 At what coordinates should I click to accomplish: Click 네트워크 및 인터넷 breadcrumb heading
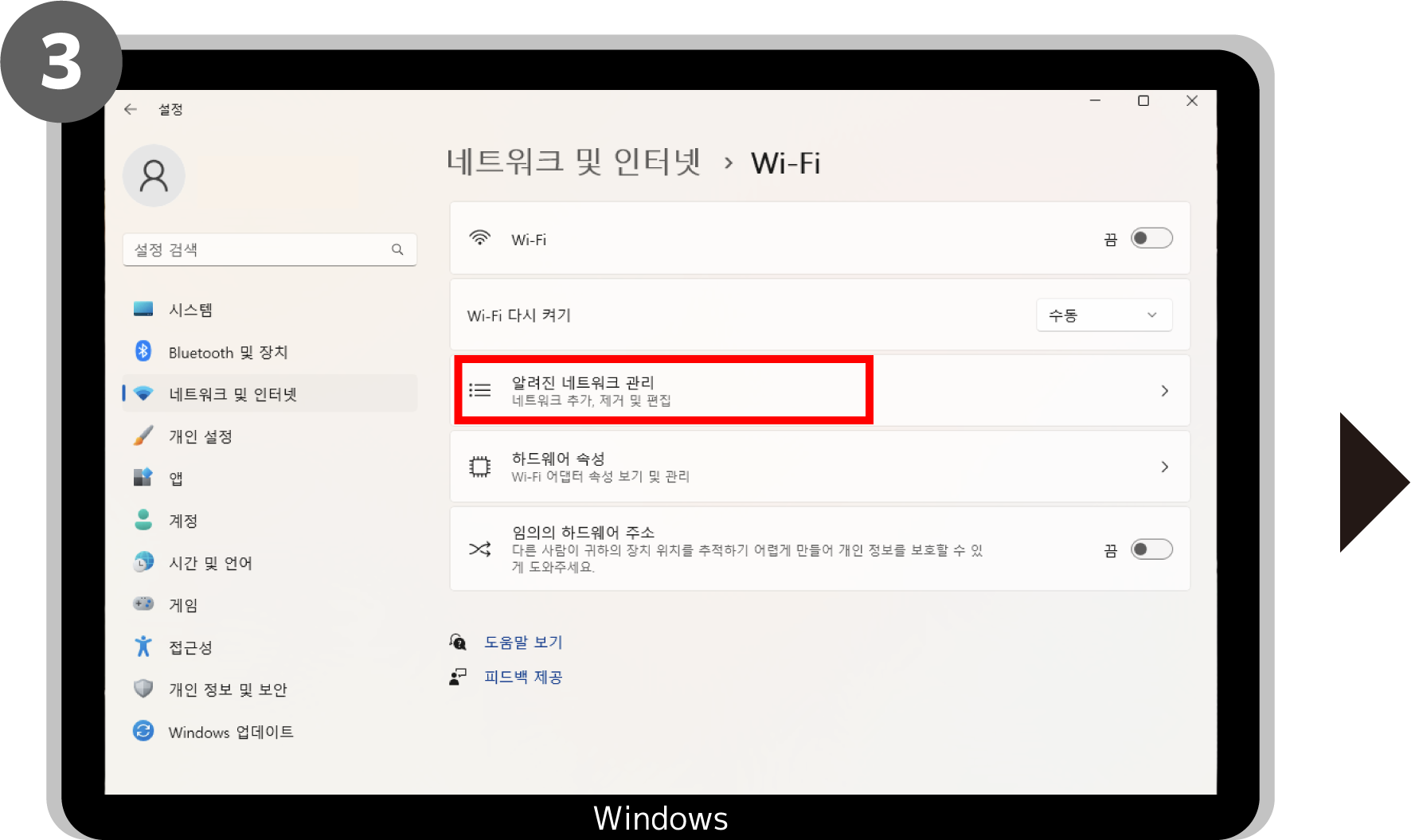pos(573,162)
